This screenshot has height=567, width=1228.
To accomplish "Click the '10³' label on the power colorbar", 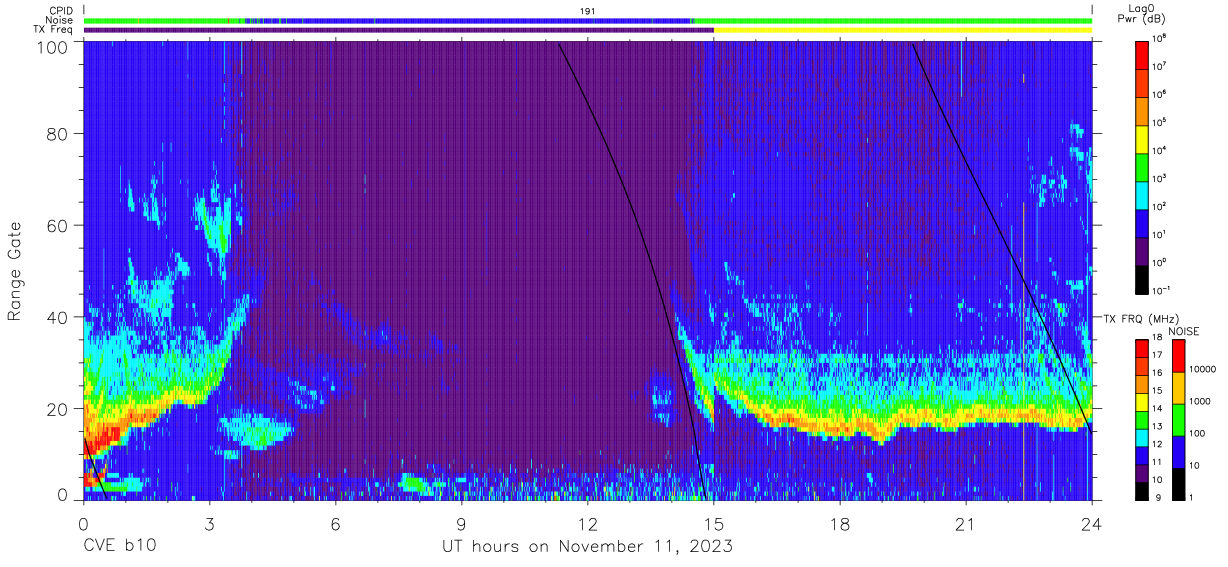I will coord(1159,178).
